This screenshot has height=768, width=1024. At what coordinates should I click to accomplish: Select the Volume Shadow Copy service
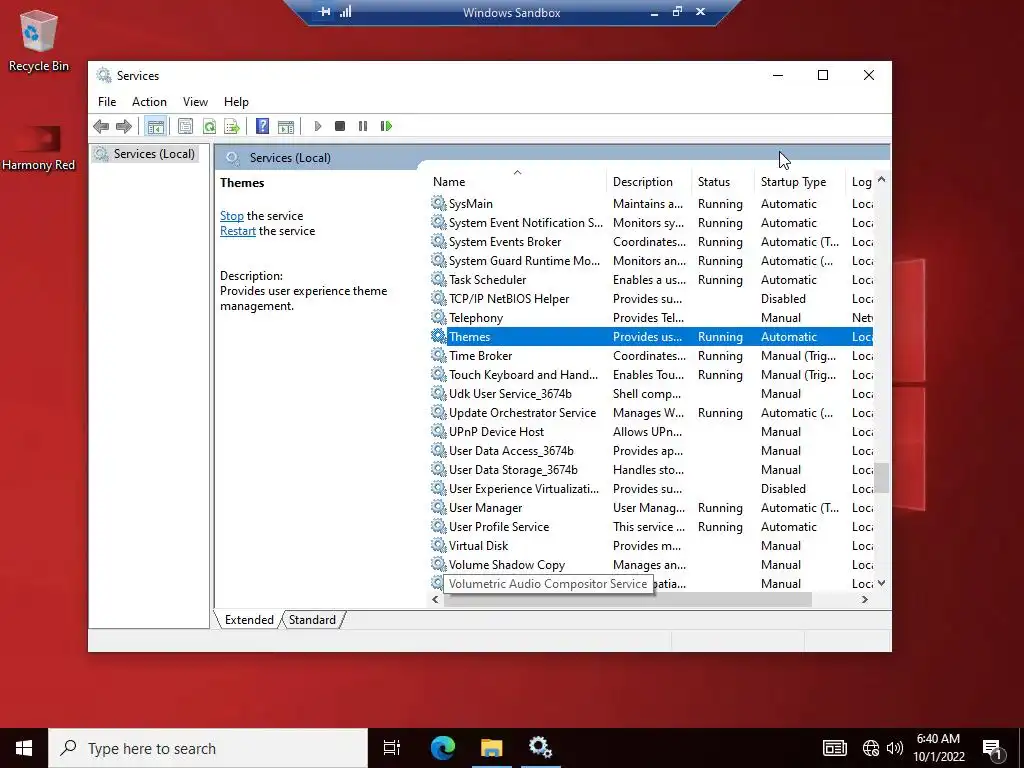click(651, 564)
